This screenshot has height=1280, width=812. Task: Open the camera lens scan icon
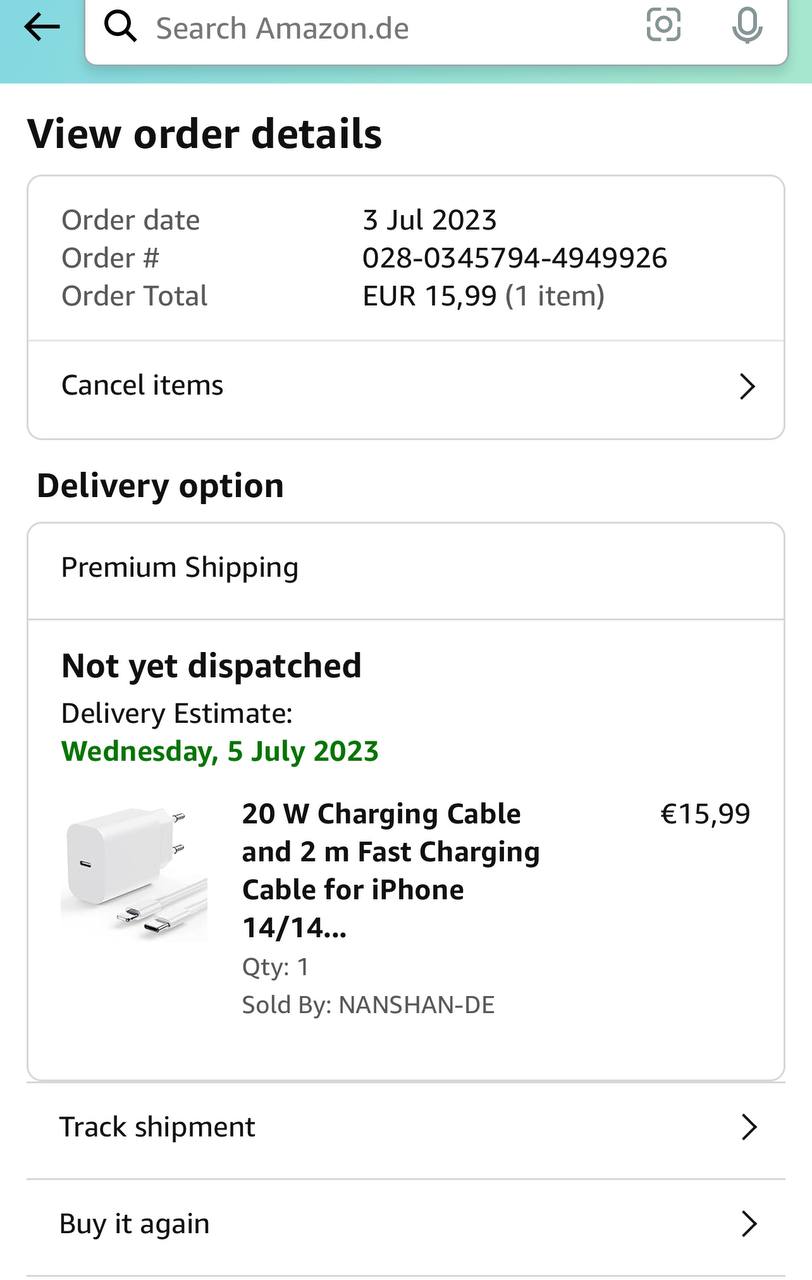(x=663, y=25)
